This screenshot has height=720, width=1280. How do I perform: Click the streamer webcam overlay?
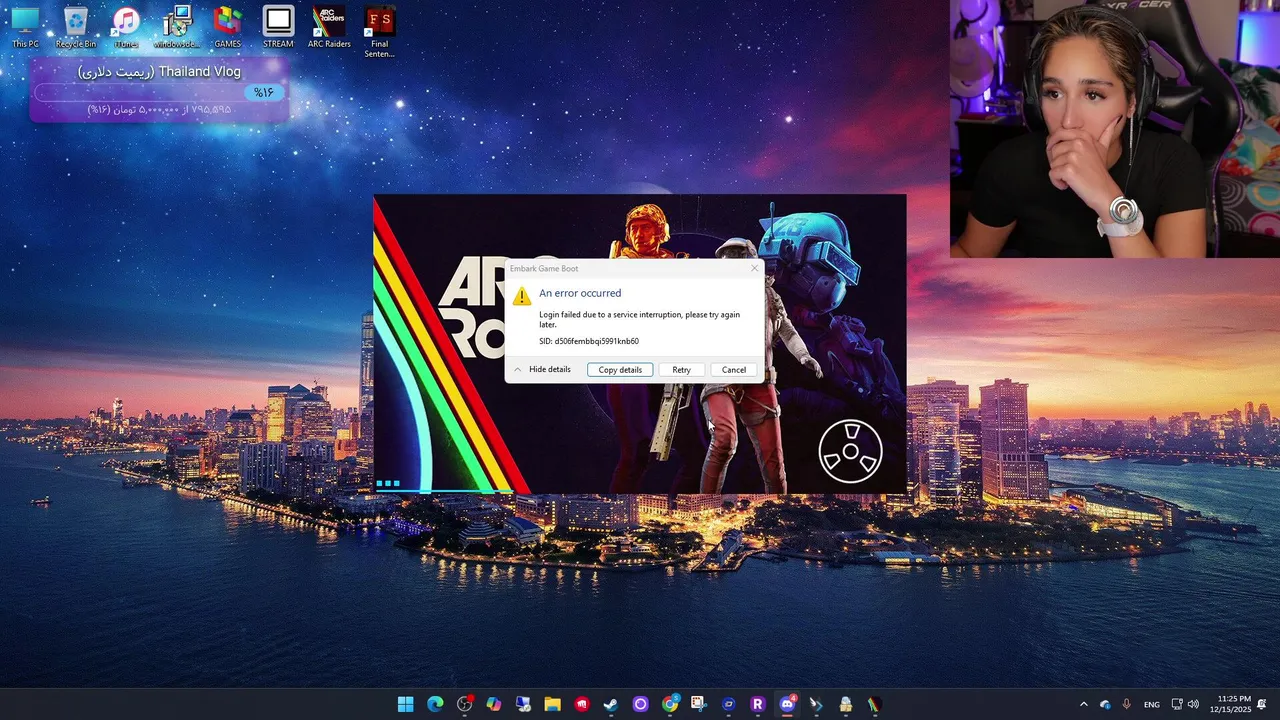[x=1115, y=129]
